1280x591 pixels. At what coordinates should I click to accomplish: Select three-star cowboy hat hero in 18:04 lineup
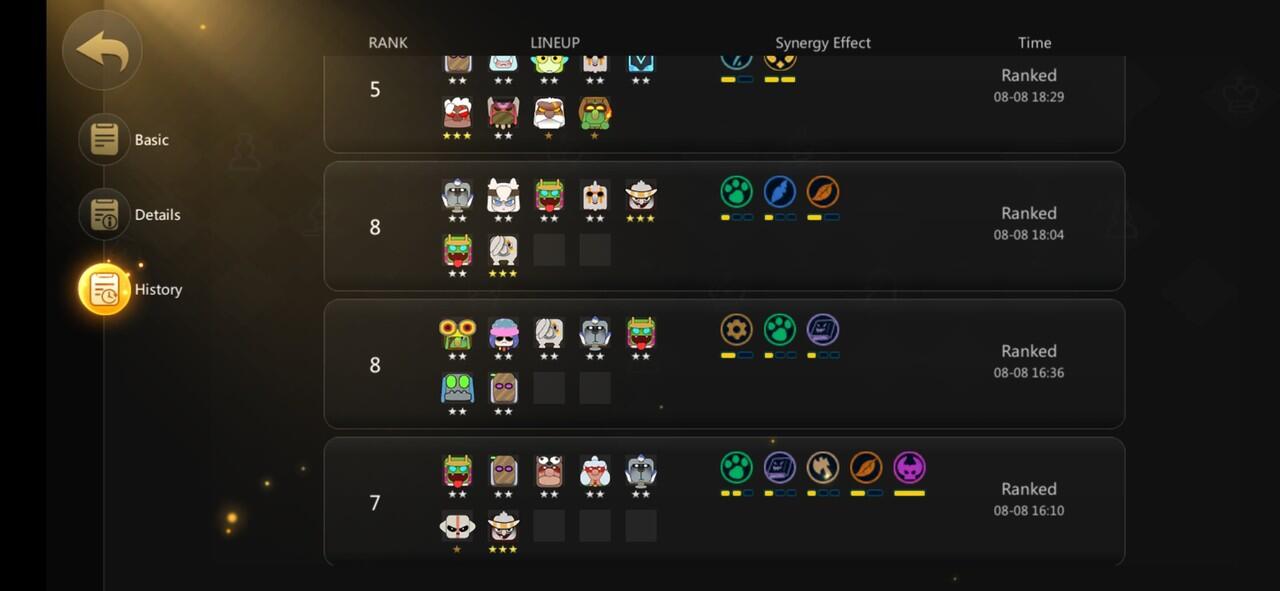click(641, 196)
